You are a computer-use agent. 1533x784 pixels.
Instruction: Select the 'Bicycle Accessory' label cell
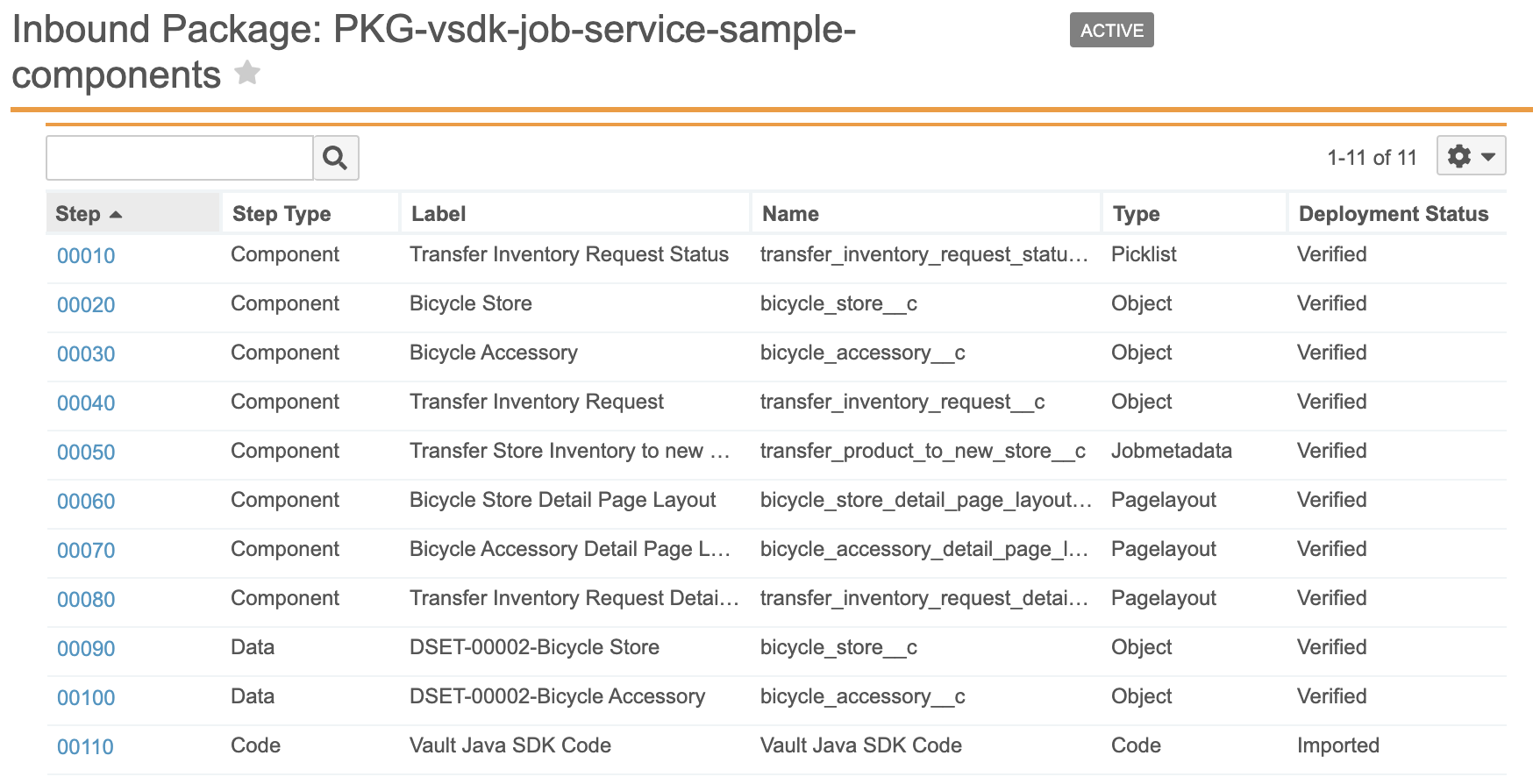494,353
